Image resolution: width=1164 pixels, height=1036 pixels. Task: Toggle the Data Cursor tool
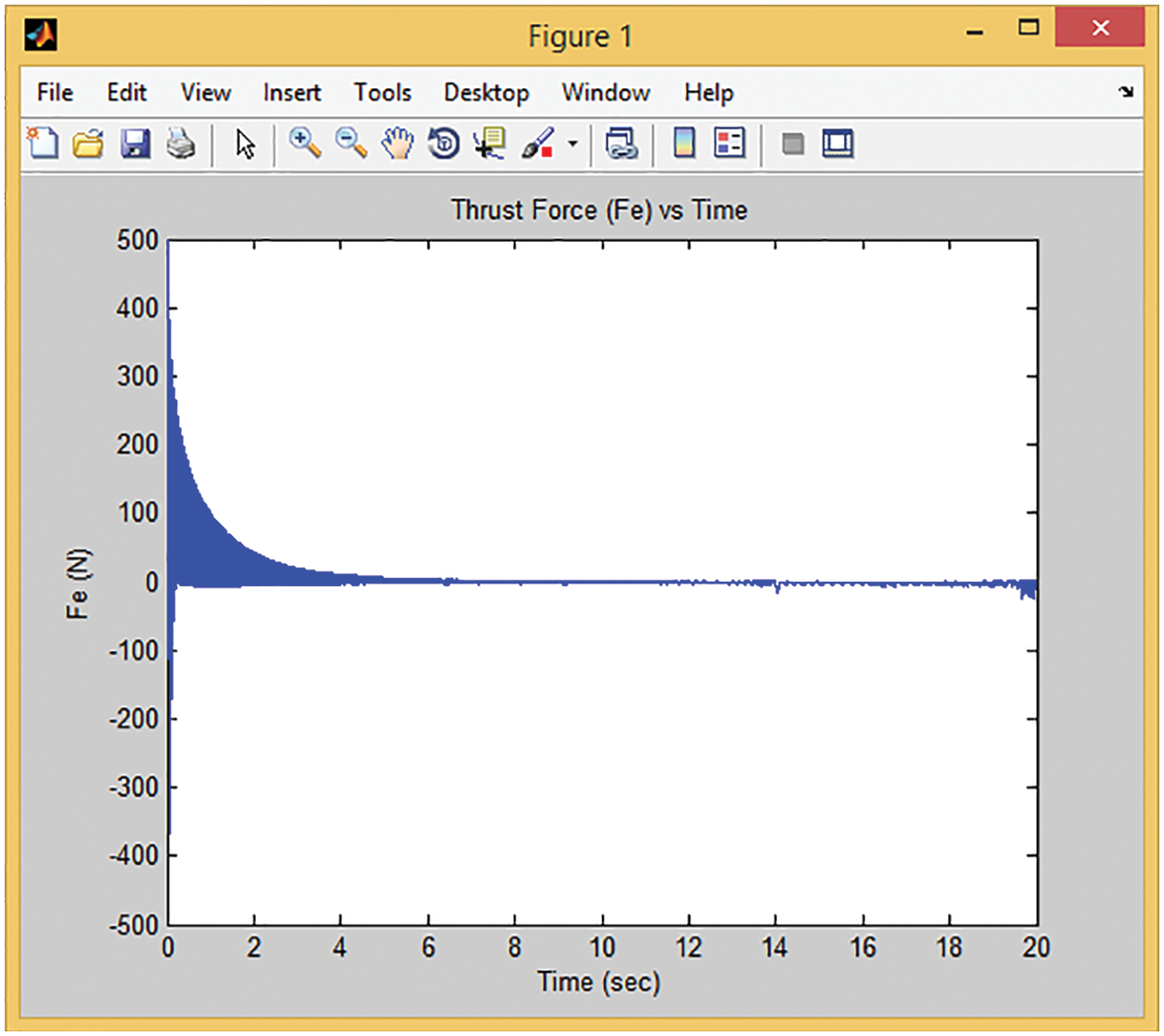click(489, 144)
